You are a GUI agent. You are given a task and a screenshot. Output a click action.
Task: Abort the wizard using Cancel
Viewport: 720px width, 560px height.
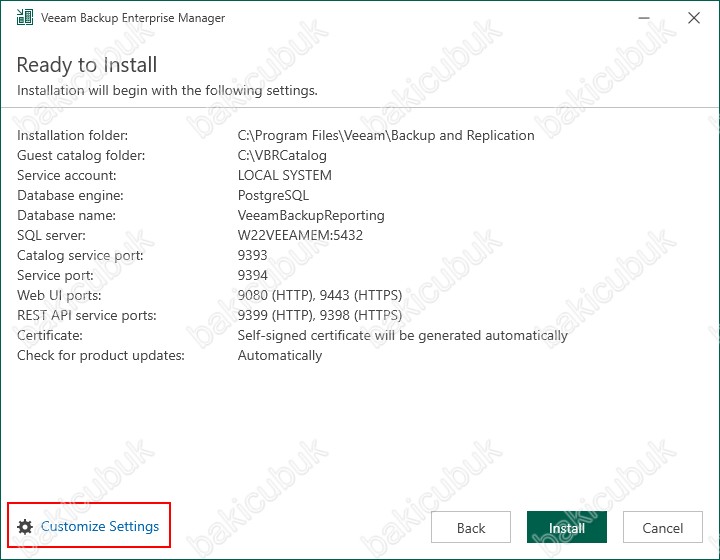[x=663, y=527]
